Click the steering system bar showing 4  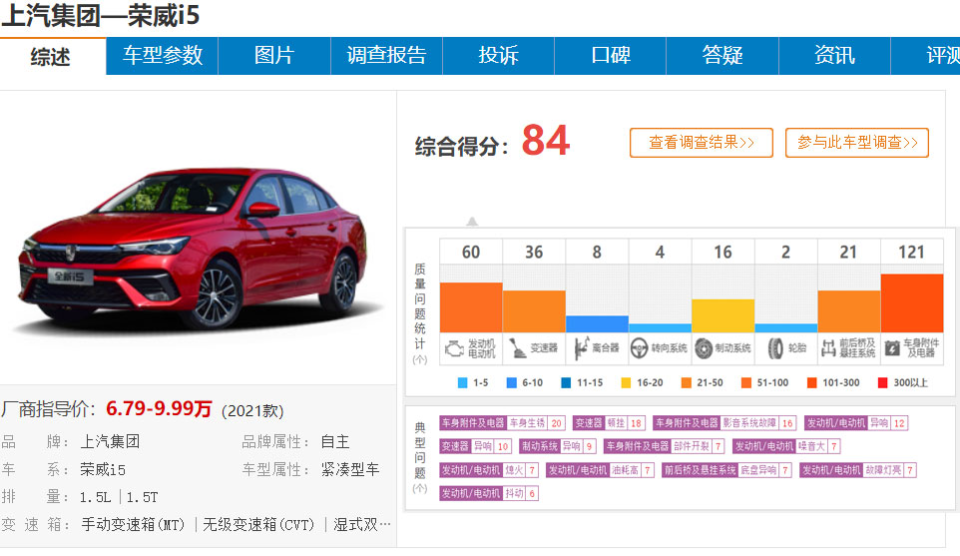click(660, 328)
